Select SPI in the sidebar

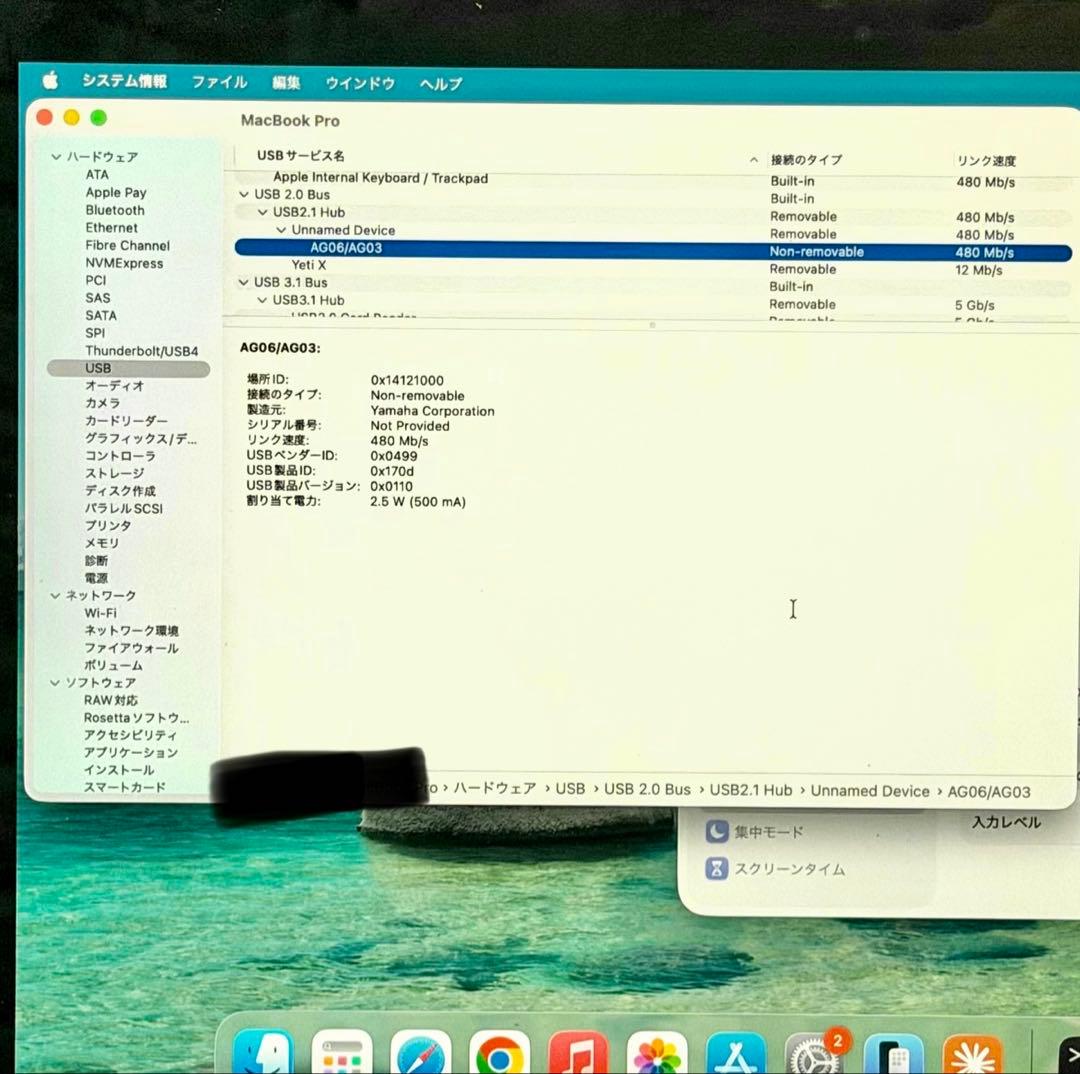point(95,333)
